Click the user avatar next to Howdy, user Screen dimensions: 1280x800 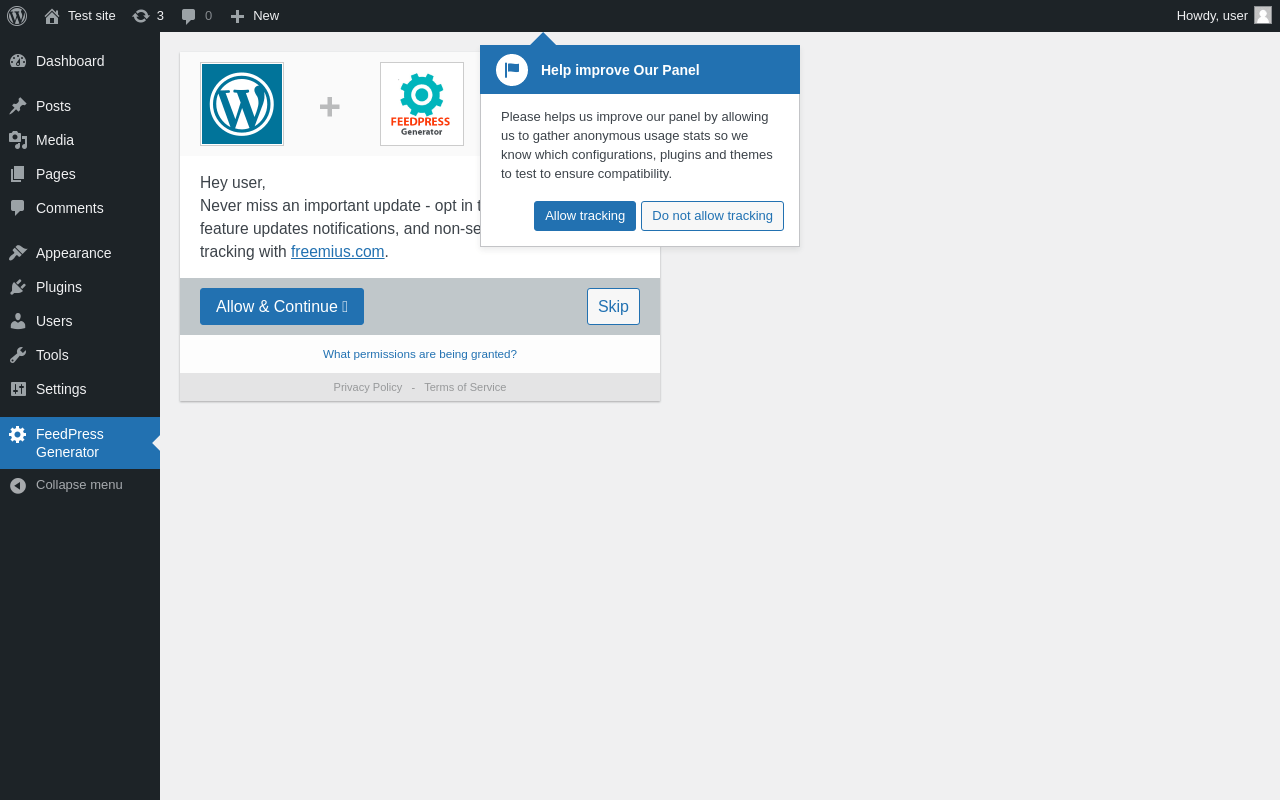coord(1263,15)
